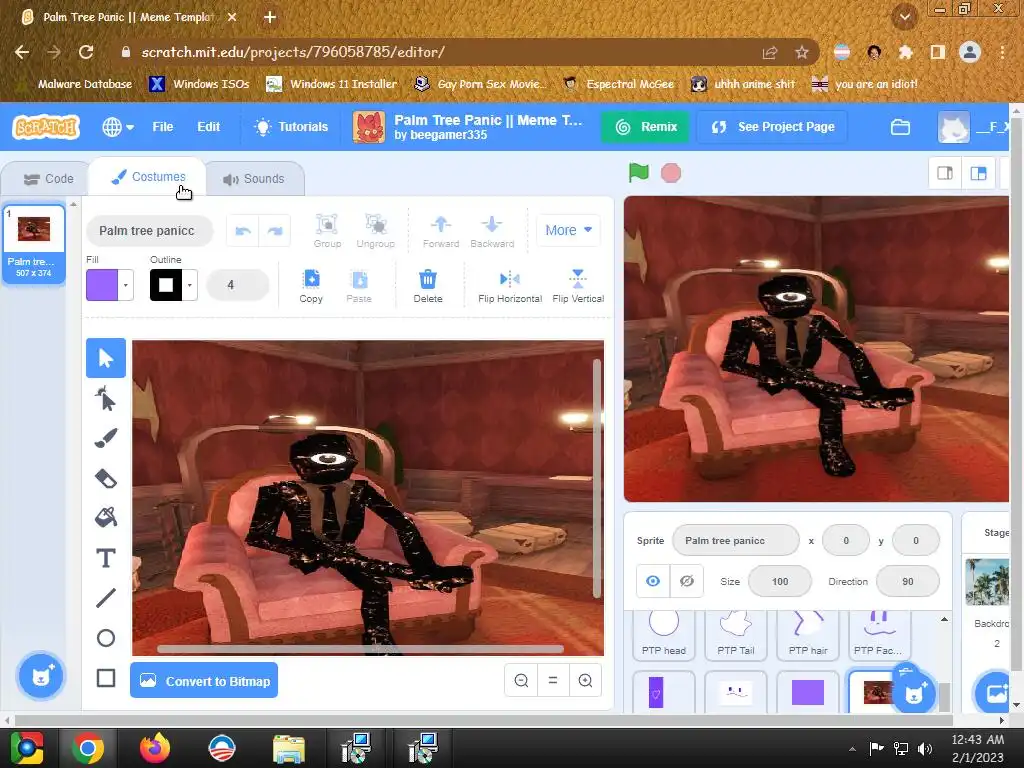The height and width of the screenshot is (768, 1024).
Task: Click the volume icon in tray
Action: tap(925, 749)
